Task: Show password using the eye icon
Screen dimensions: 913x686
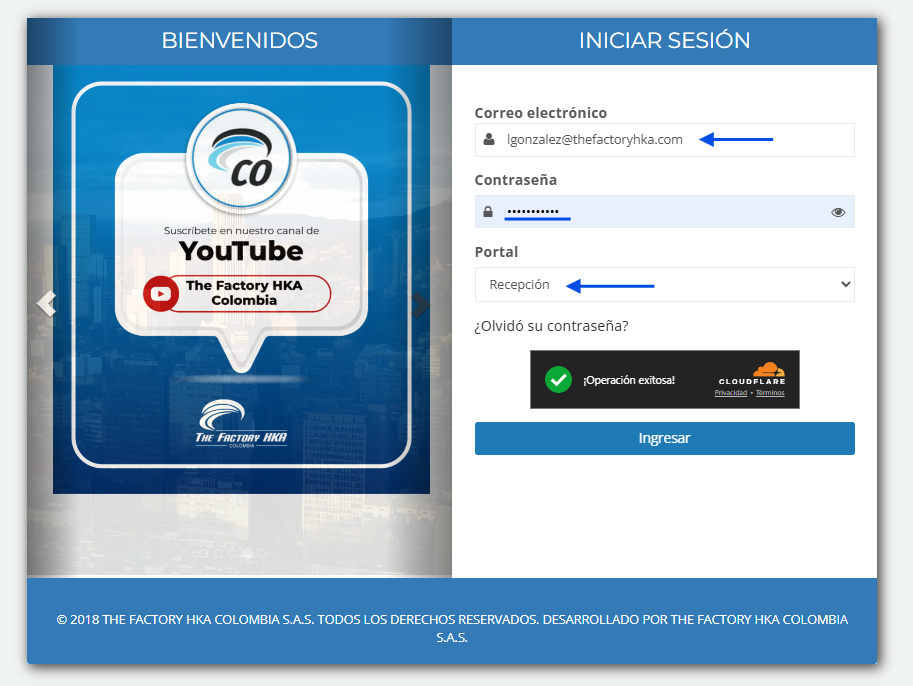Action: click(x=838, y=212)
